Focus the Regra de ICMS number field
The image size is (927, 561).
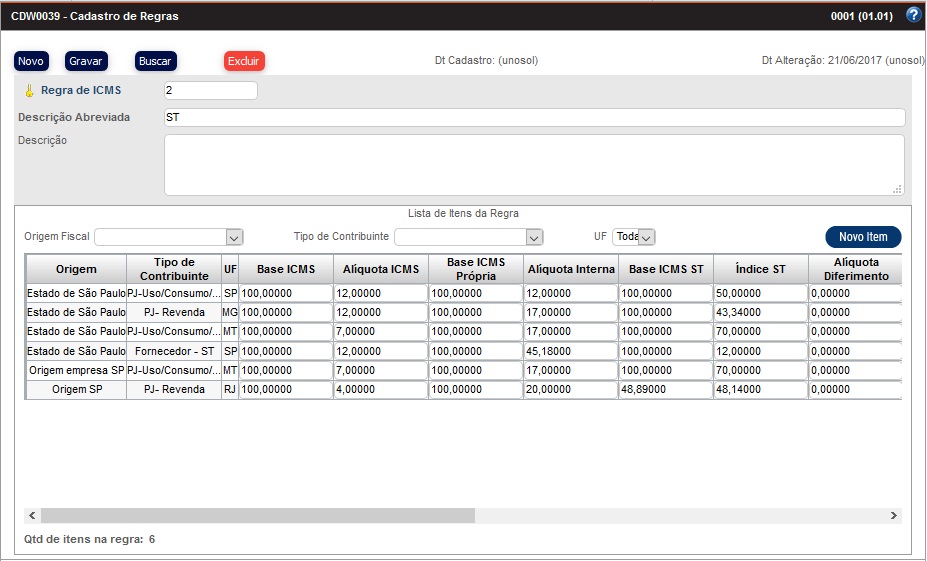tap(210, 91)
